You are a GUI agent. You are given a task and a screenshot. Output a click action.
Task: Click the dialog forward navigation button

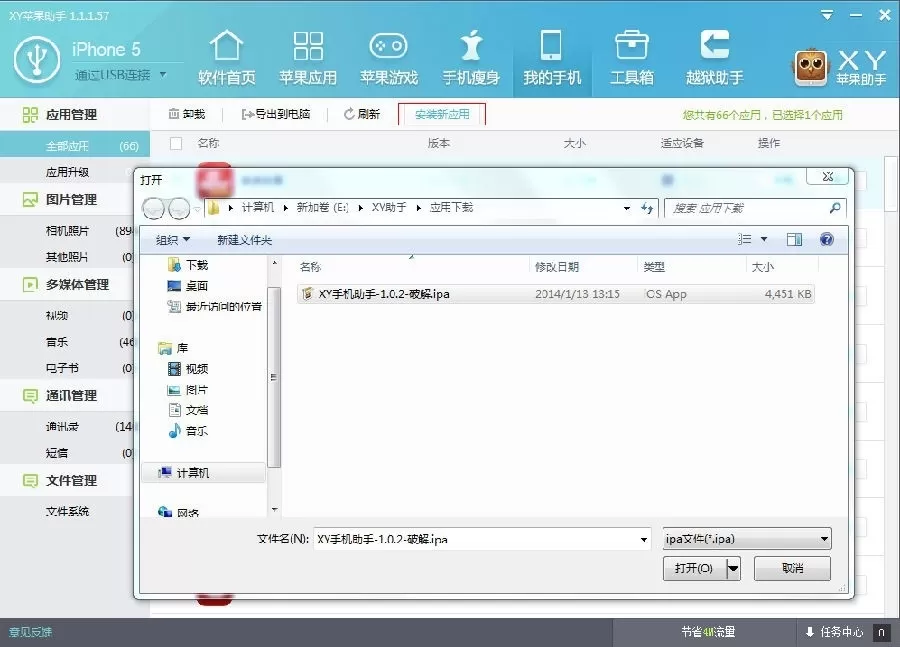179,208
